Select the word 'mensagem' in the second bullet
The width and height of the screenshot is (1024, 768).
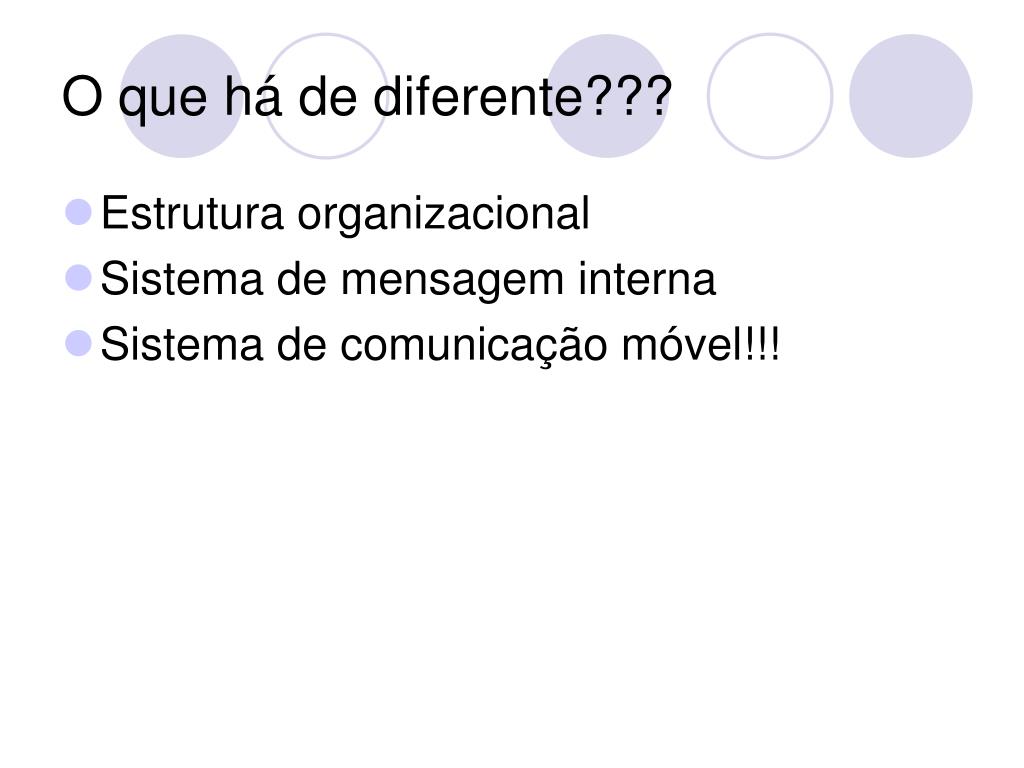[452, 281]
